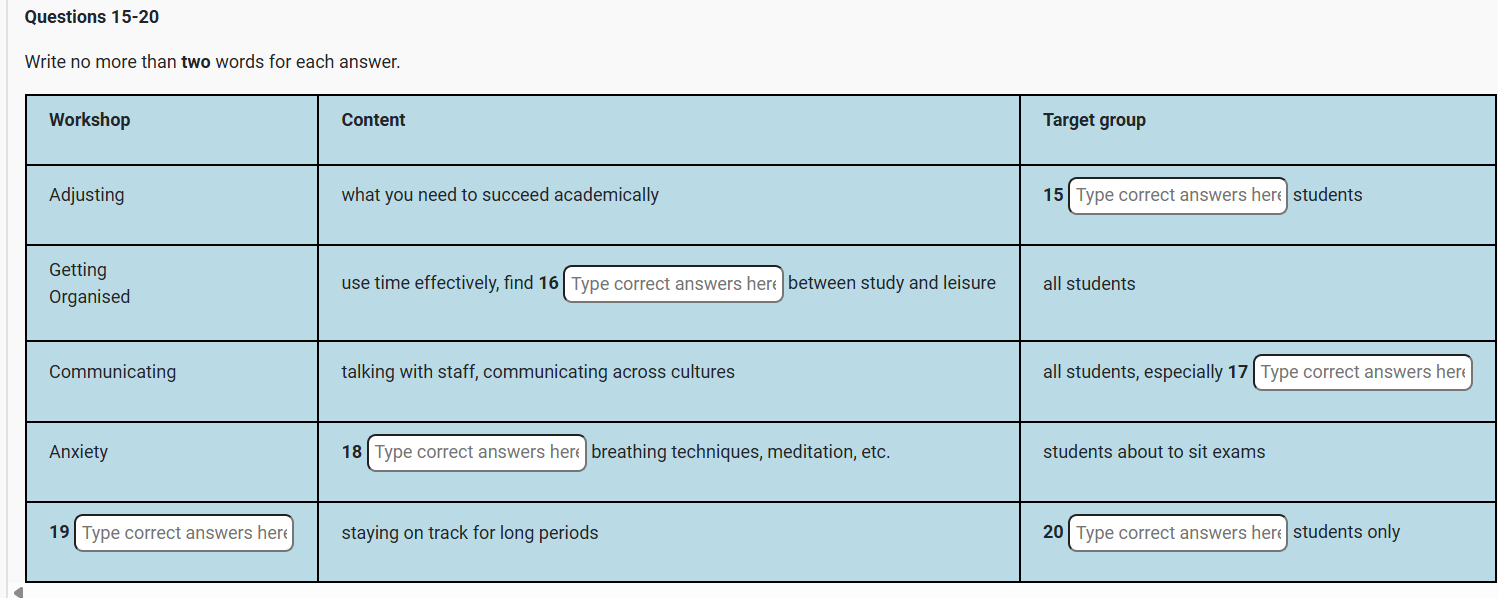1498x598 pixels.
Task: Click the "Questions 15-20" heading
Action: pos(92,17)
